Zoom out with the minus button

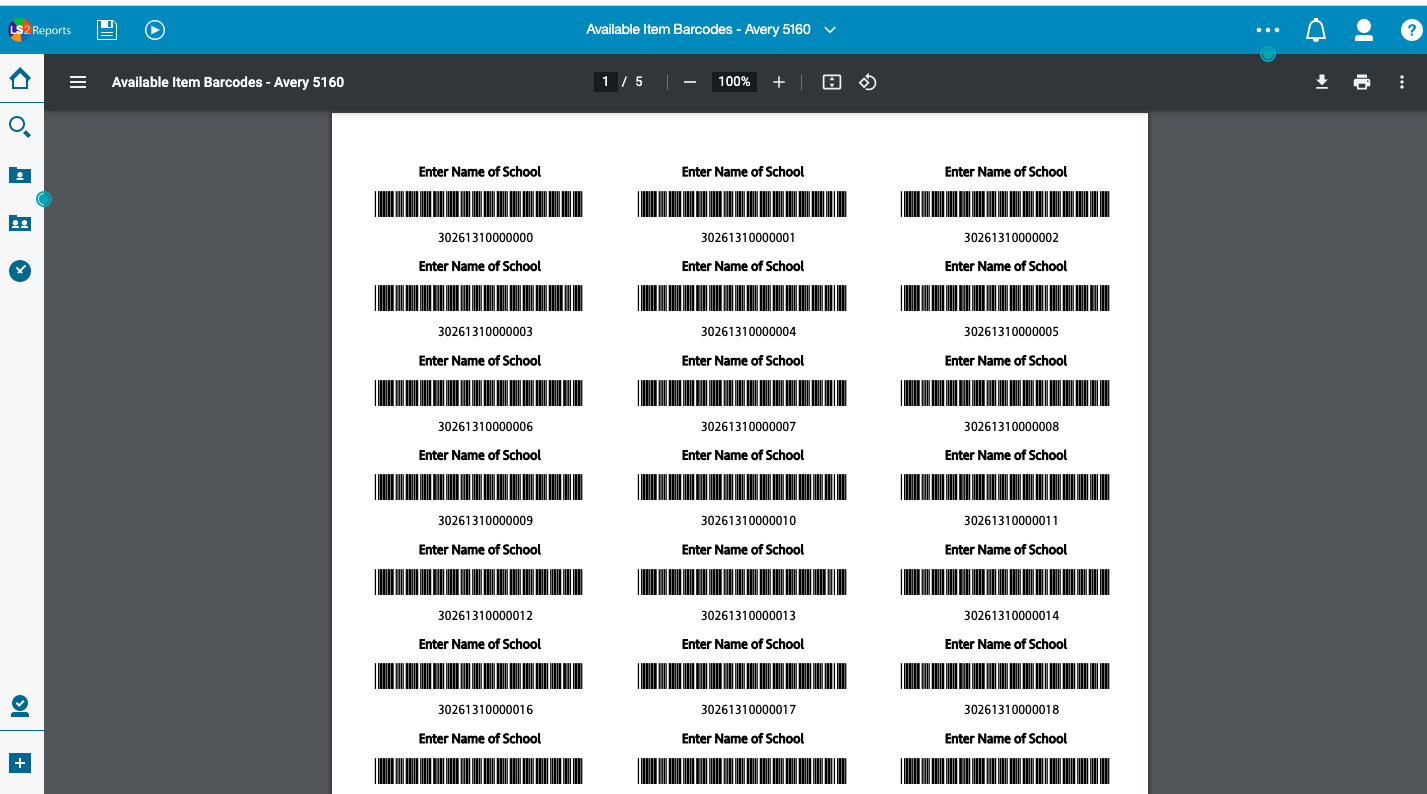point(690,82)
